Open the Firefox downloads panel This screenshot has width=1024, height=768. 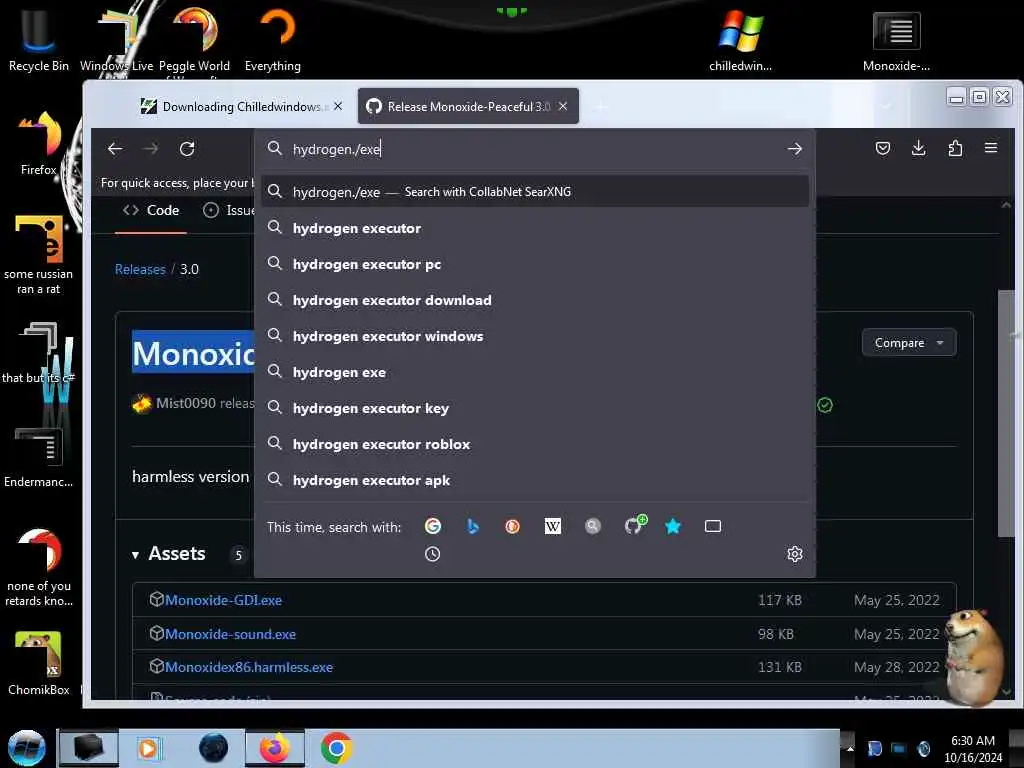(918, 148)
